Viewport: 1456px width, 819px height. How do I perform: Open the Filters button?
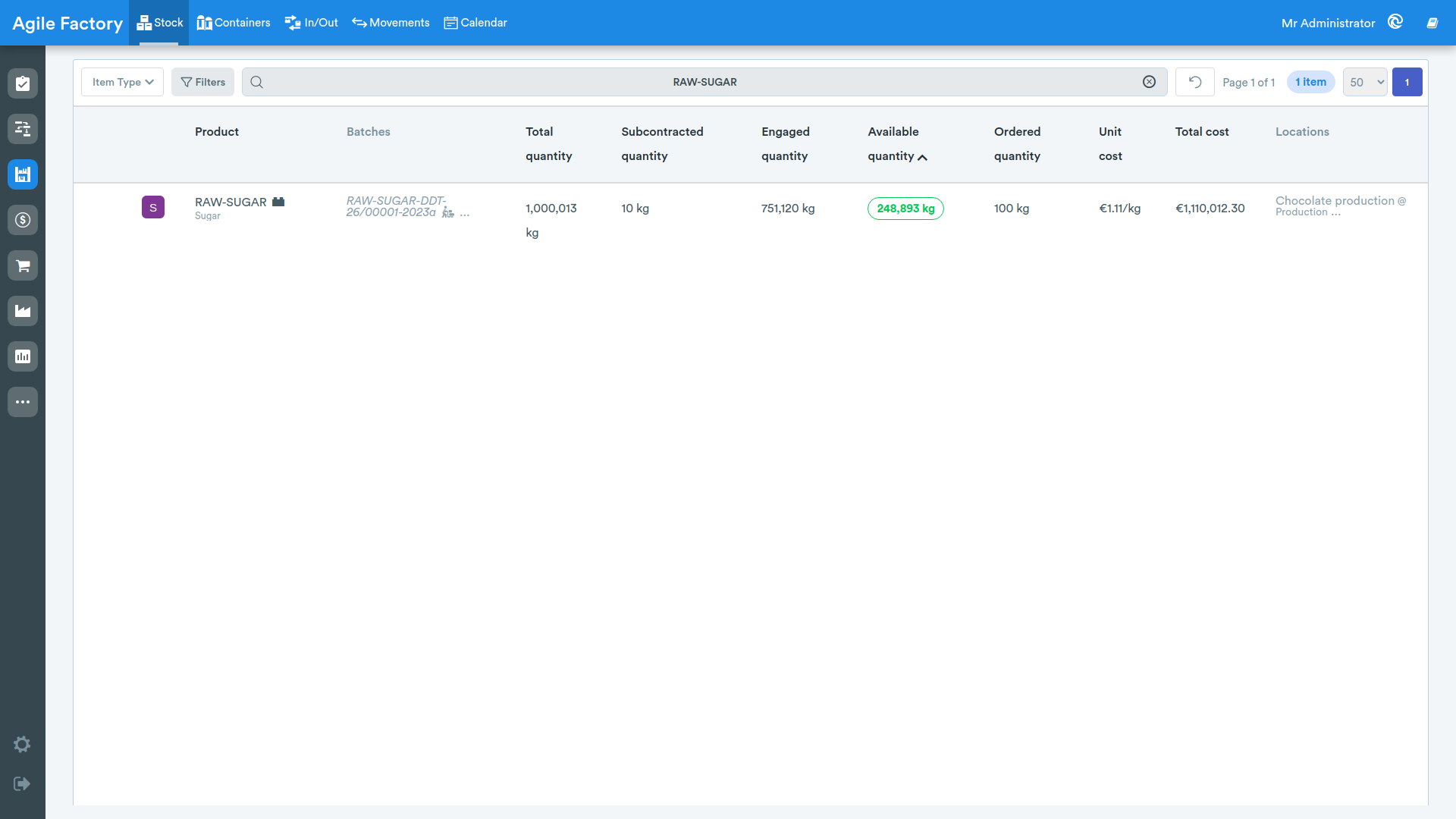point(203,82)
